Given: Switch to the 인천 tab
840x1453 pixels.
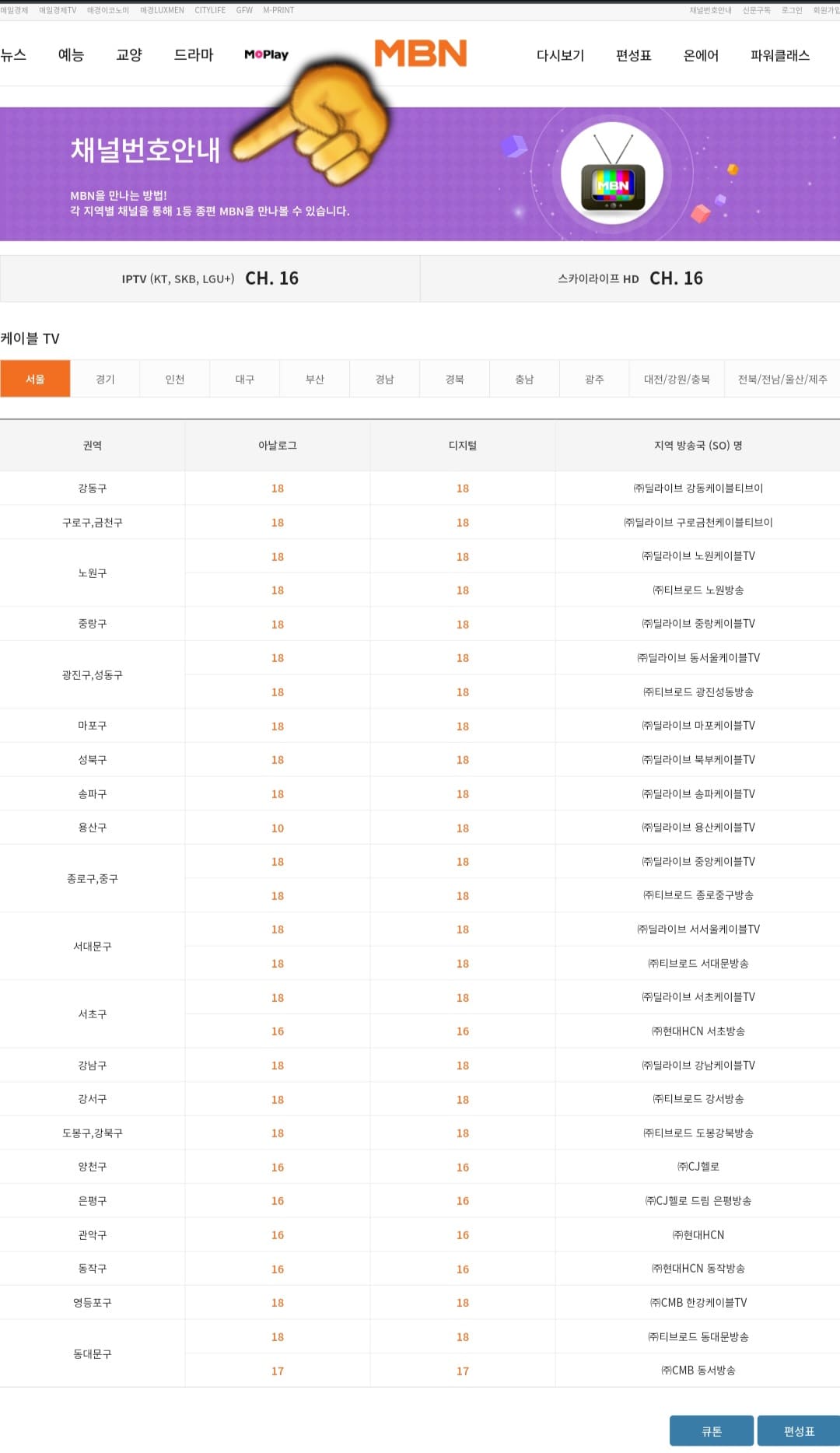Looking at the screenshot, I should point(175,379).
